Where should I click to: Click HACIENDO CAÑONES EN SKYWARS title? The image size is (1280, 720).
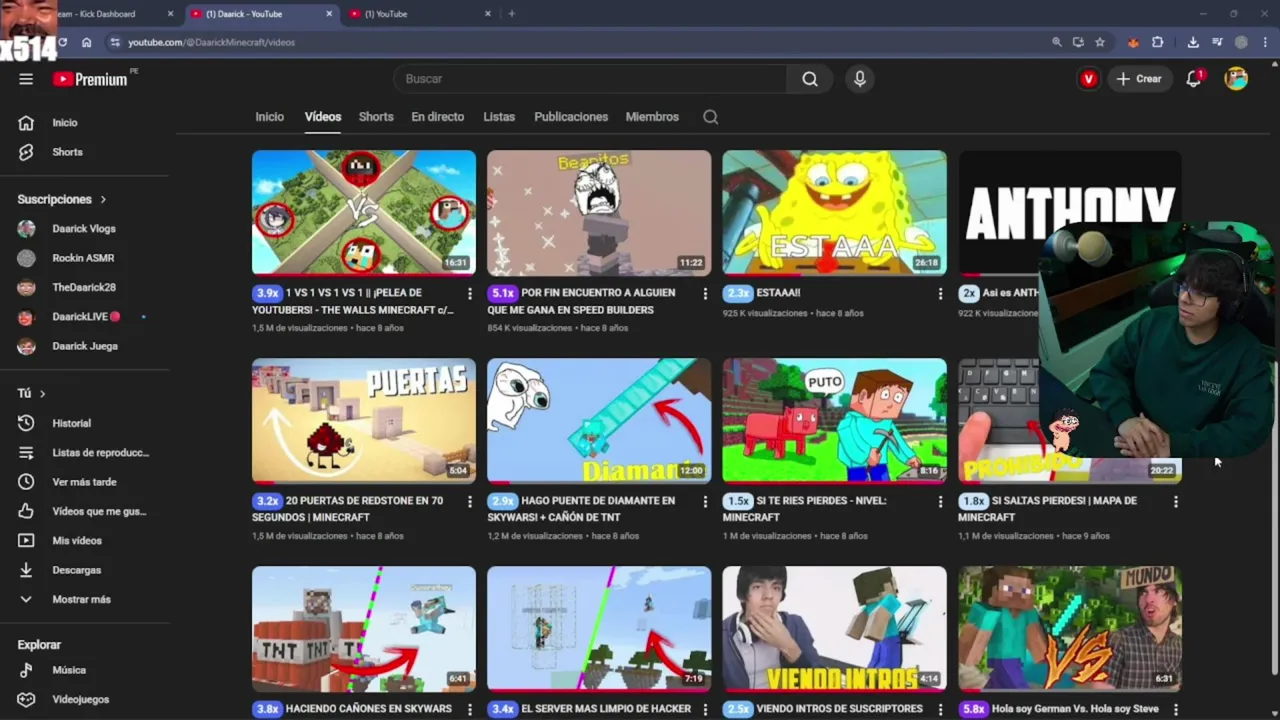pos(369,709)
